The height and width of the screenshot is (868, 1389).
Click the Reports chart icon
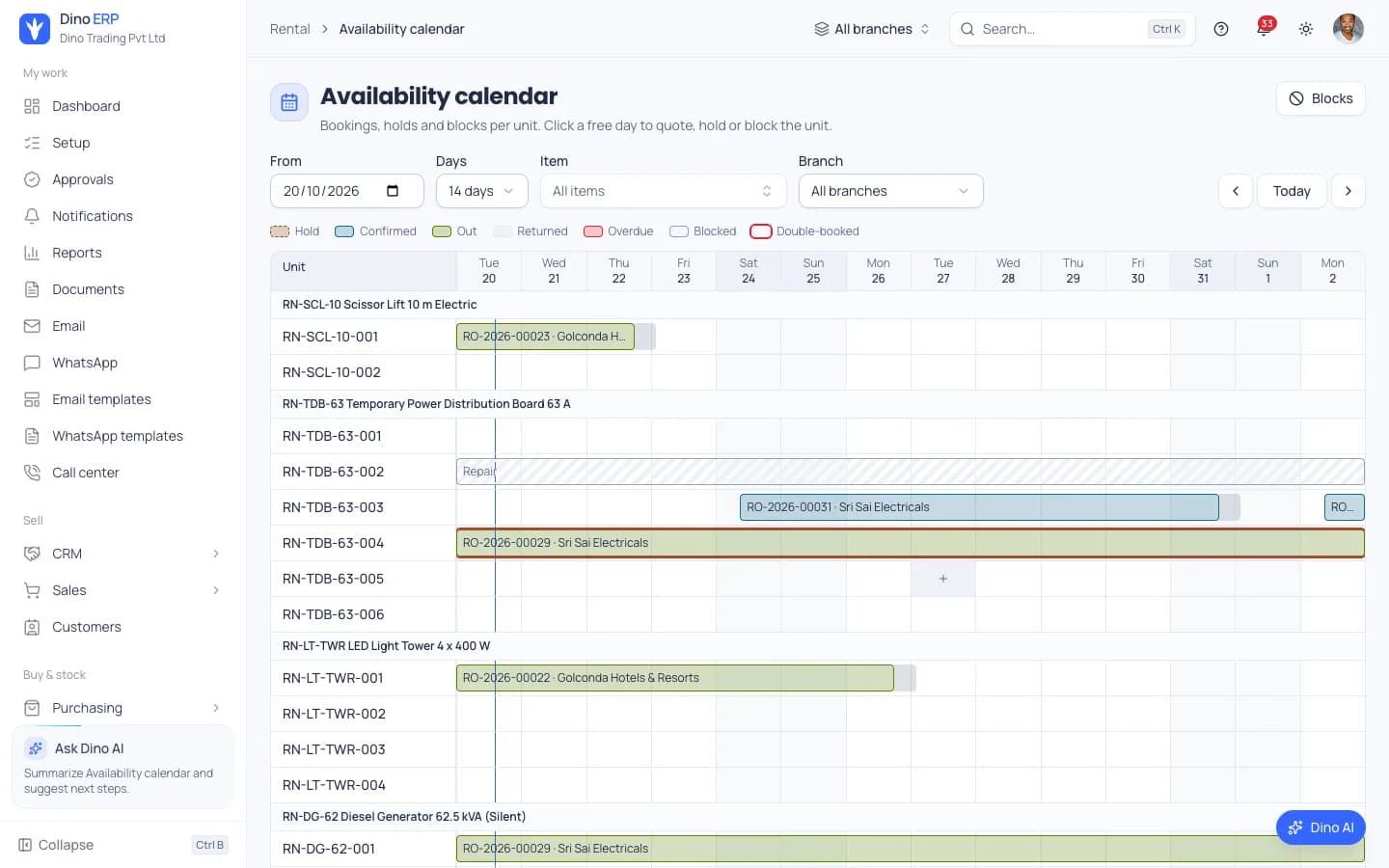tap(32, 253)
